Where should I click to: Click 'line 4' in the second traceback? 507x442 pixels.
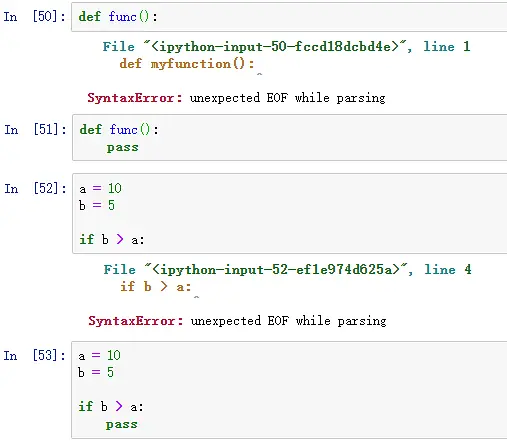pos(448,269)
